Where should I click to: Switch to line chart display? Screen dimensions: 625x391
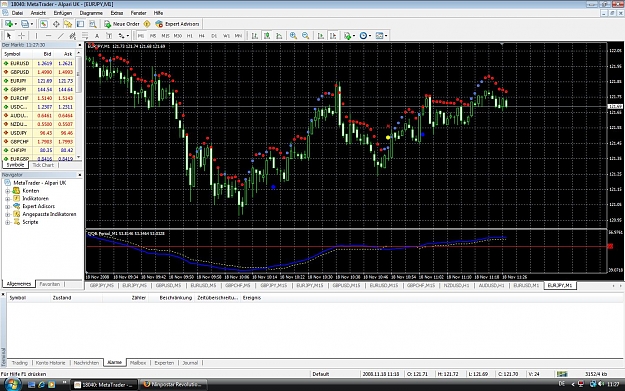click(279, 35)
